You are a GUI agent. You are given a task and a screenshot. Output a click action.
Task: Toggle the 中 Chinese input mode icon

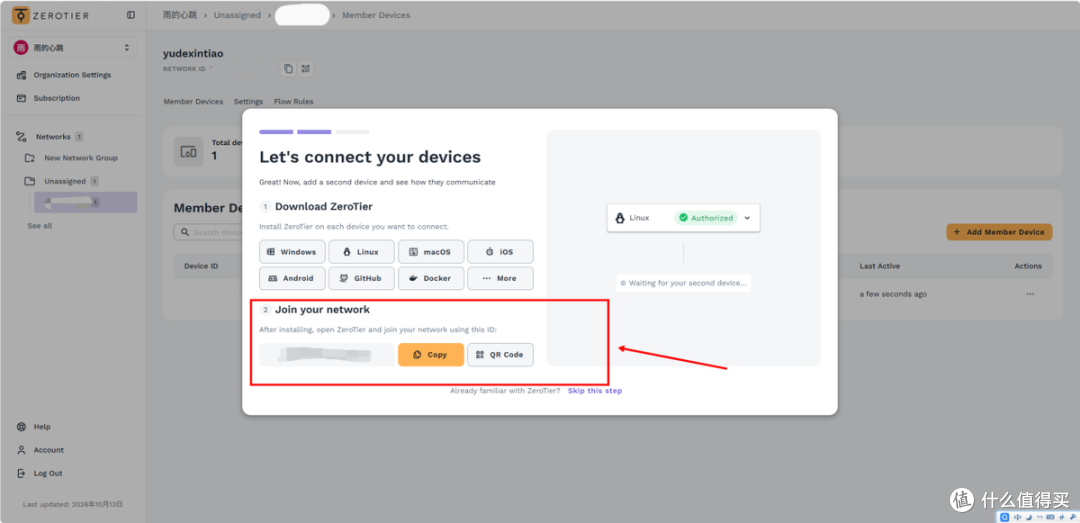click(1017, 517)
